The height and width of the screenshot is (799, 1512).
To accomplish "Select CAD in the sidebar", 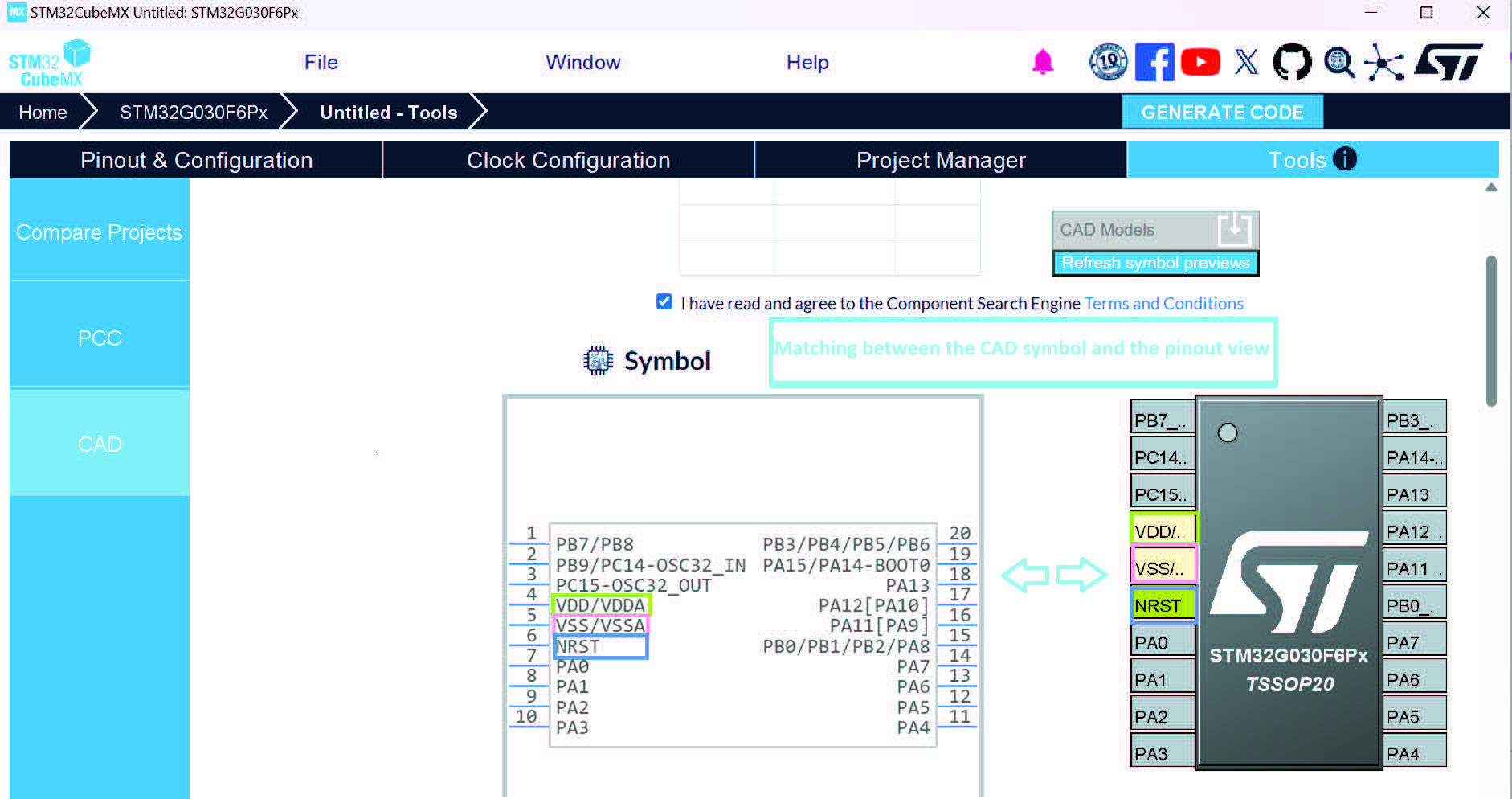I will coord(100,444).
